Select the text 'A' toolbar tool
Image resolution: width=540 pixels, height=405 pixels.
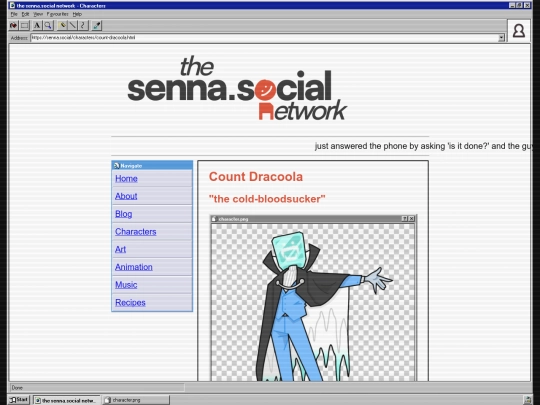click(37, 25)
